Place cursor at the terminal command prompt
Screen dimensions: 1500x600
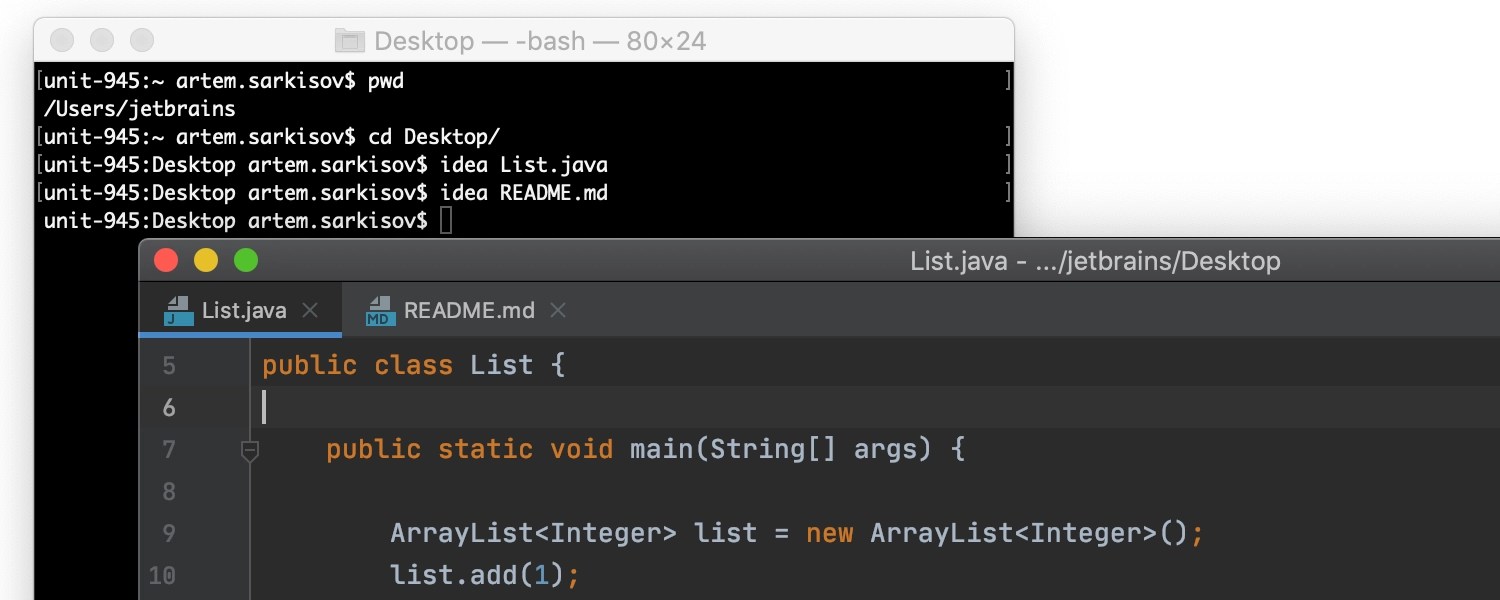443,221
